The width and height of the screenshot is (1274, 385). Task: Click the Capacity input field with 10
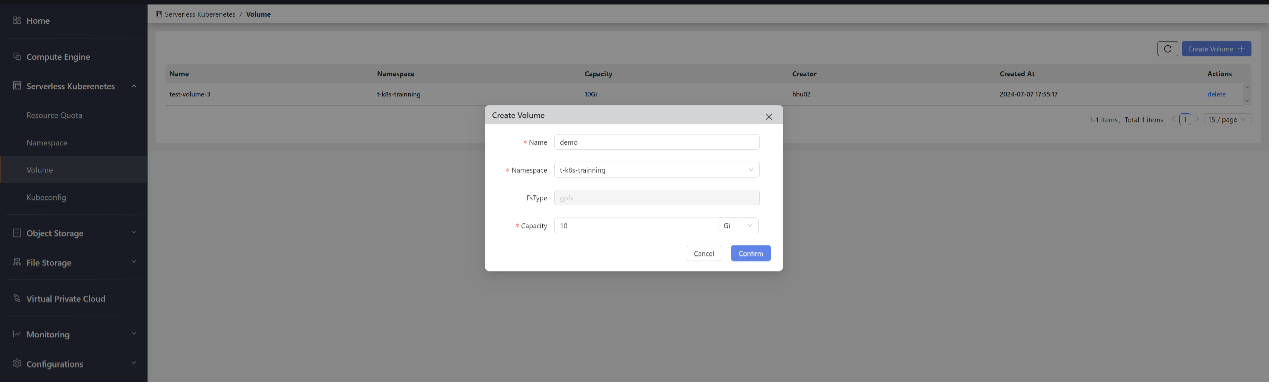coord(637,226)
